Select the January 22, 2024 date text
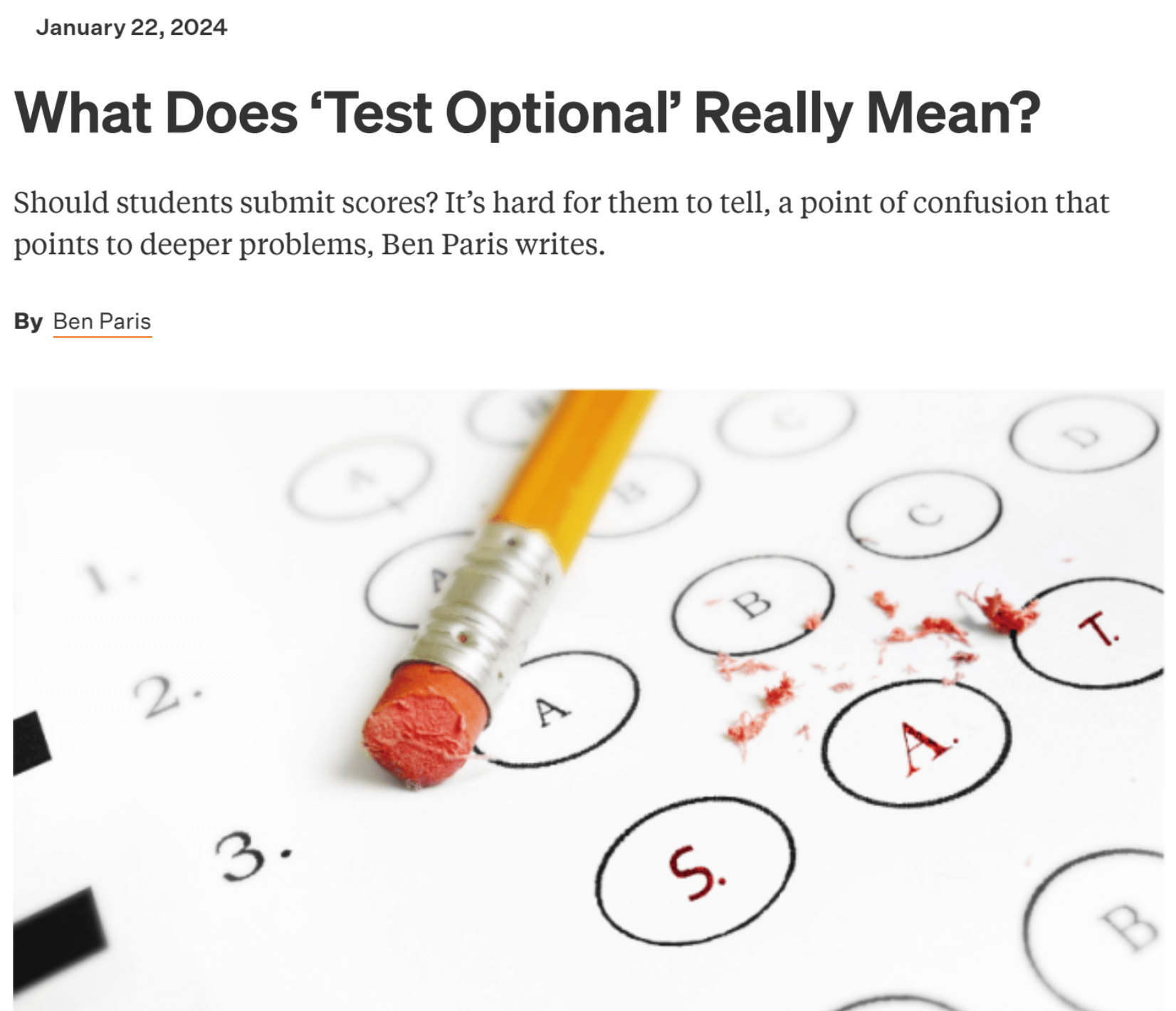Viewport: 1176px width, 1011px height. (x=132, y=27)
